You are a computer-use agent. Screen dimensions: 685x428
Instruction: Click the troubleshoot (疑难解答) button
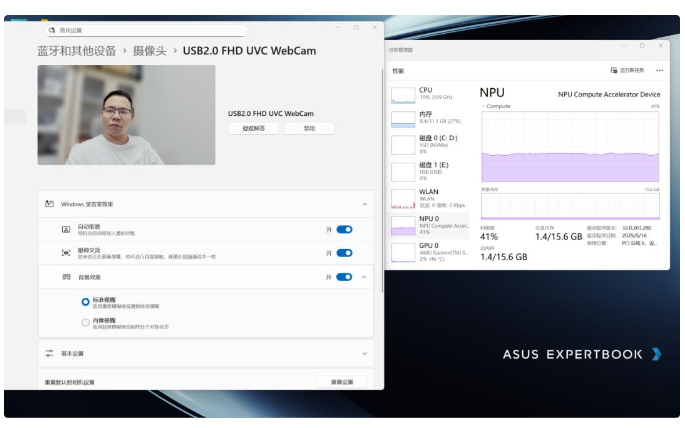[253, 128]
